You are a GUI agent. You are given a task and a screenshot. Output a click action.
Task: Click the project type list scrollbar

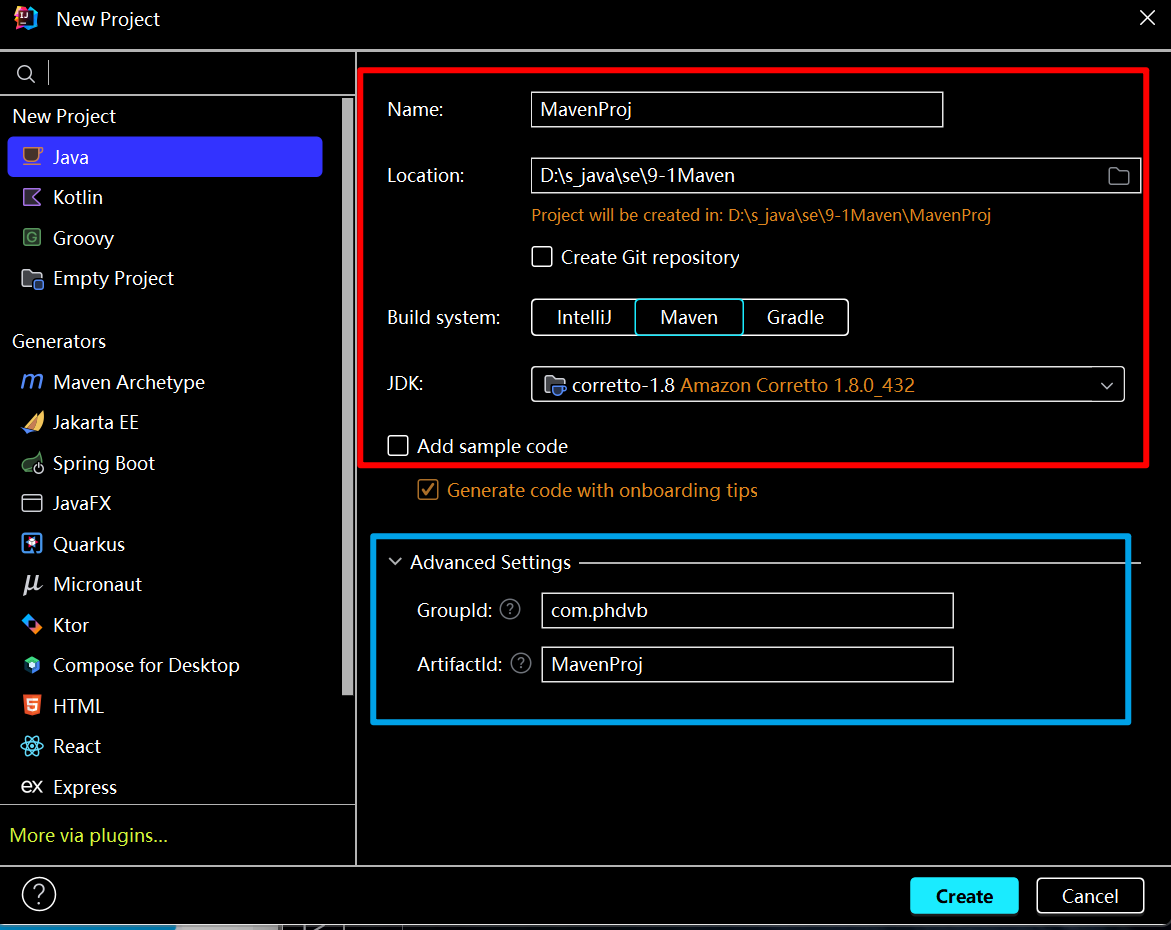point(347,397)
